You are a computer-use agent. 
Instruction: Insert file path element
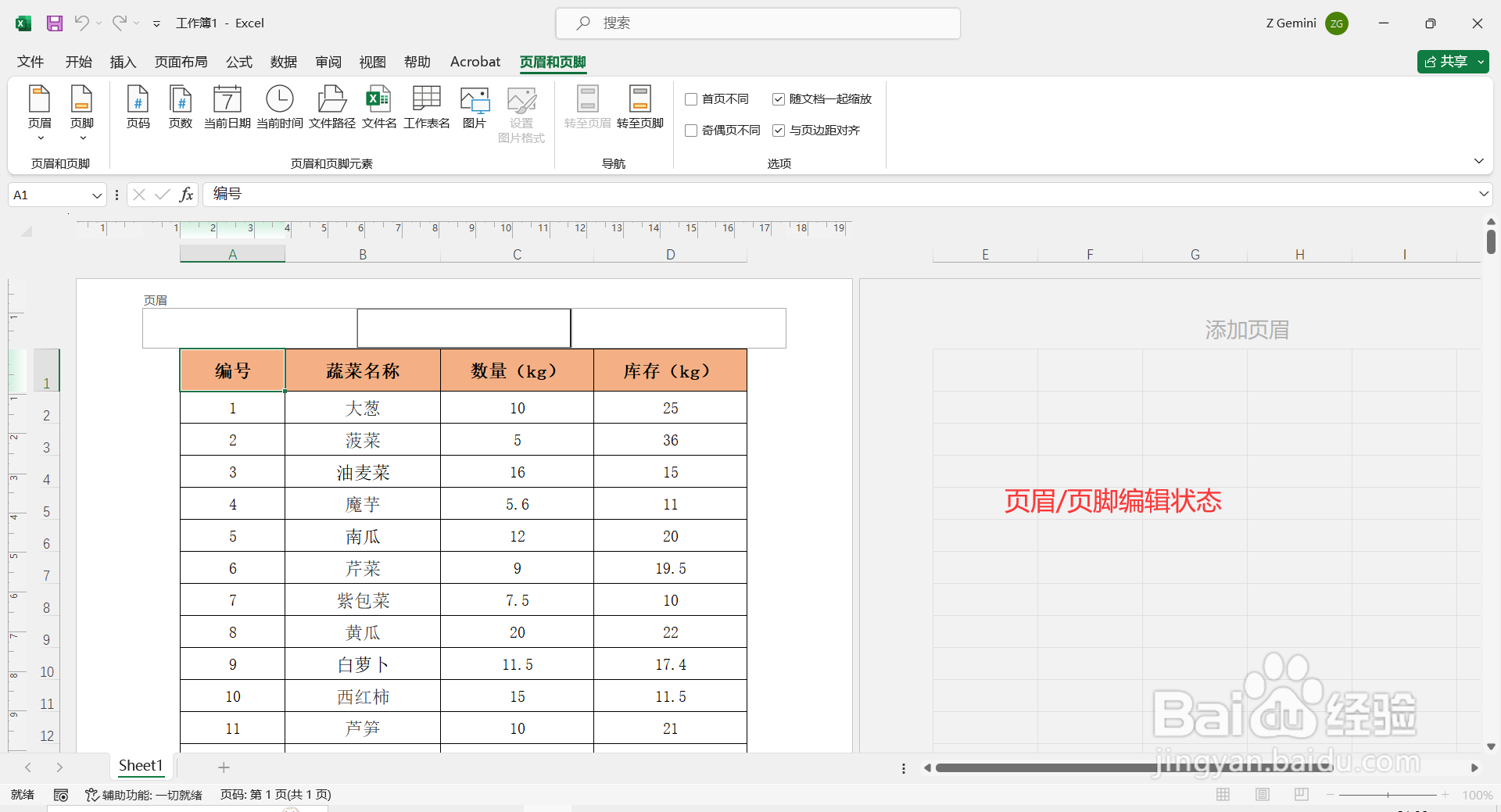tap(332, 108)
